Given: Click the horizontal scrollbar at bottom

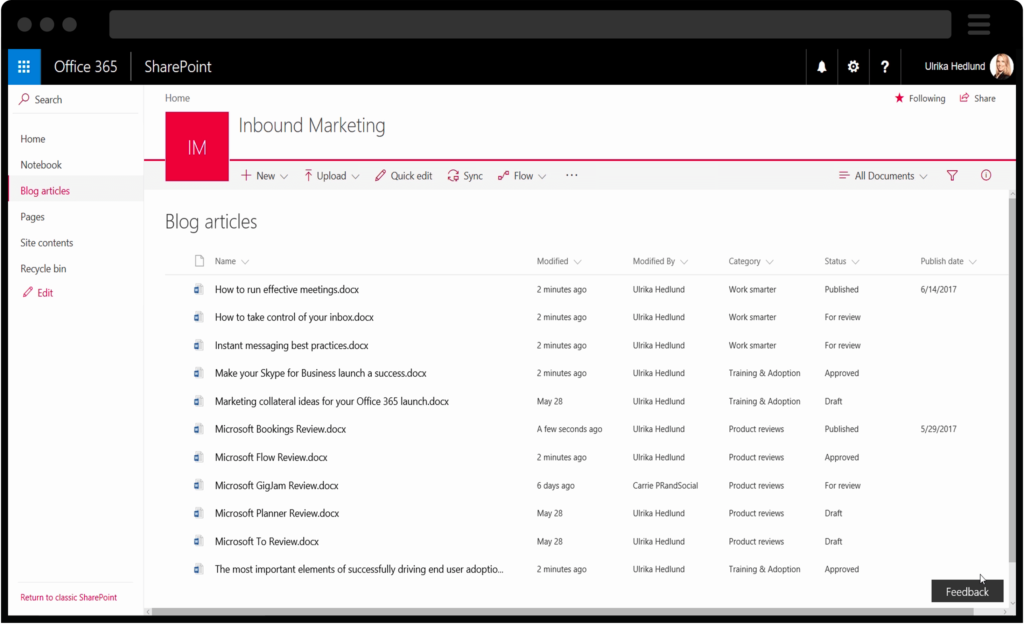Looking at the screenshot, I should pyautogui.click(x=562, y=612).
